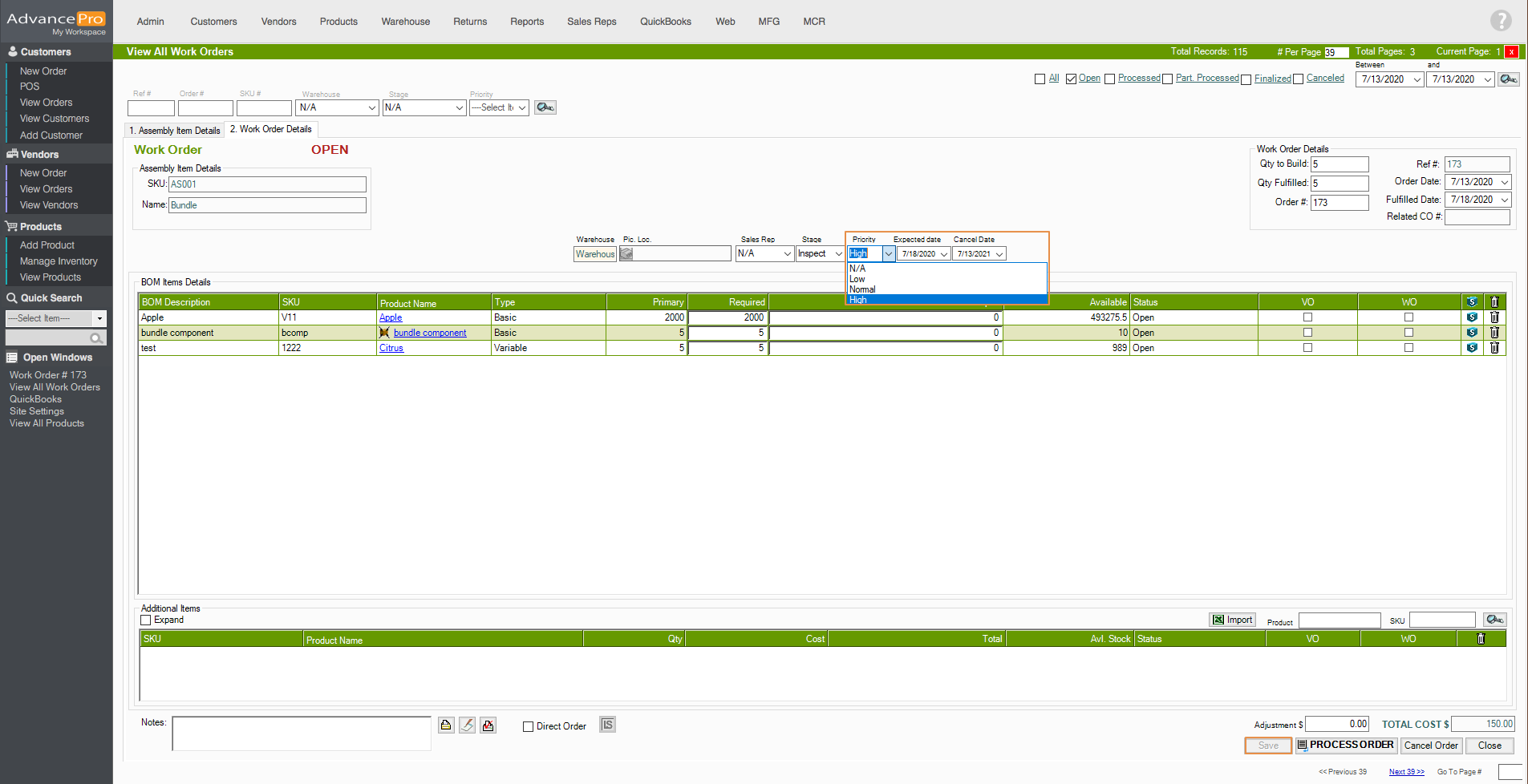Enable the Direct Order checkbox

point(528,726)
